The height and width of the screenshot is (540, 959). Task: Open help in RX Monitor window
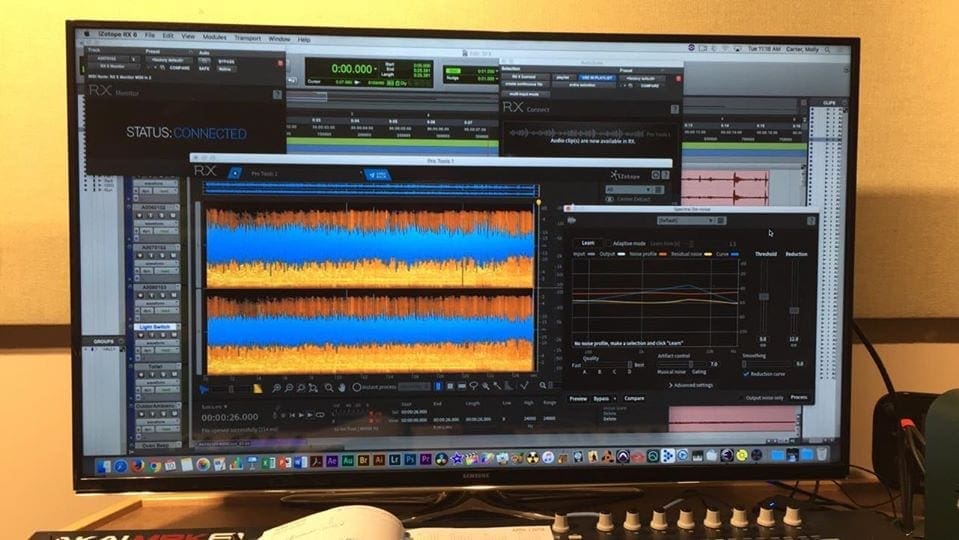pyautogui.click(x=277, y=94)
